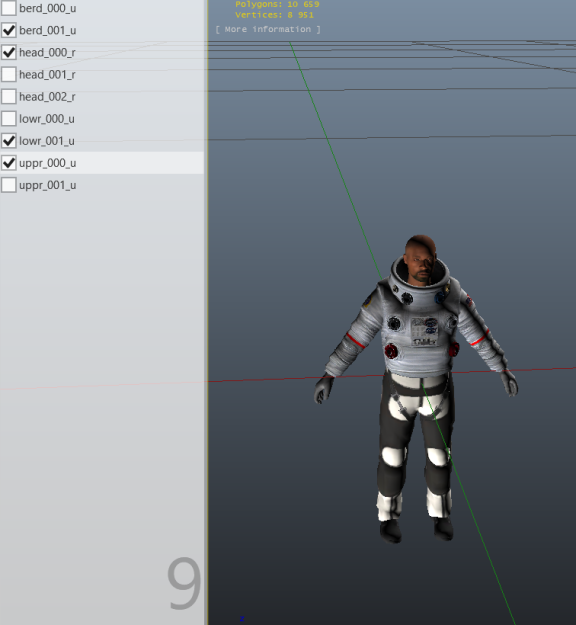This screenshot has width=576, height=625.
Task: Click the astronaut suit chest panel
Action: click(x=424, y=331)
